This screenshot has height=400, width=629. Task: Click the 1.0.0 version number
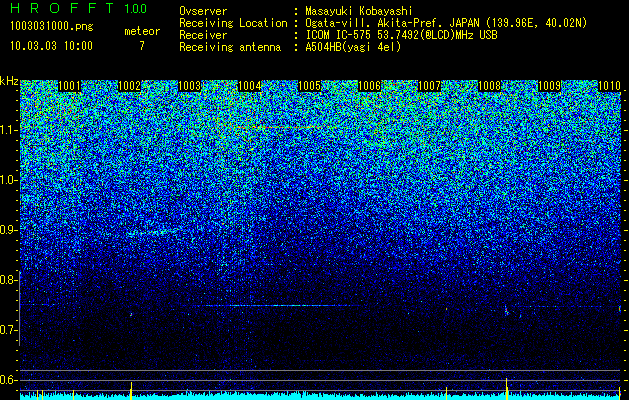(135, 9)
